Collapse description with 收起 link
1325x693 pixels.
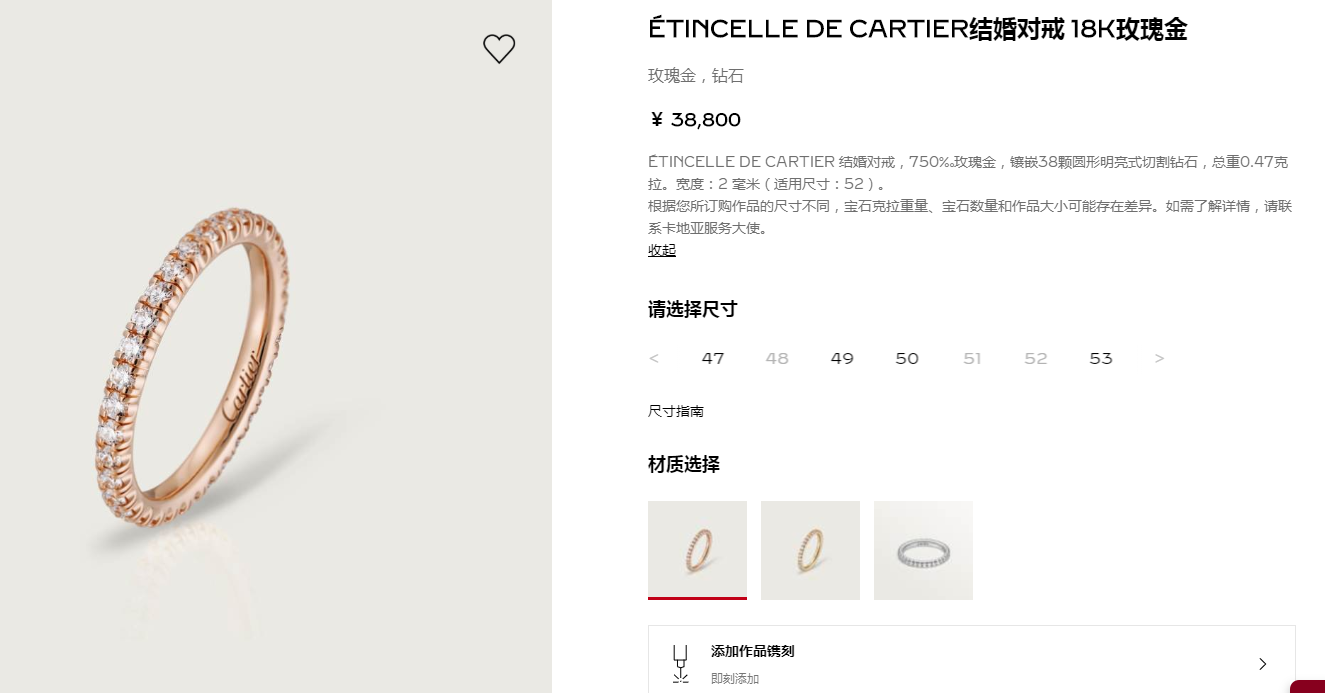pyautogui.click(x=662, y=250)
